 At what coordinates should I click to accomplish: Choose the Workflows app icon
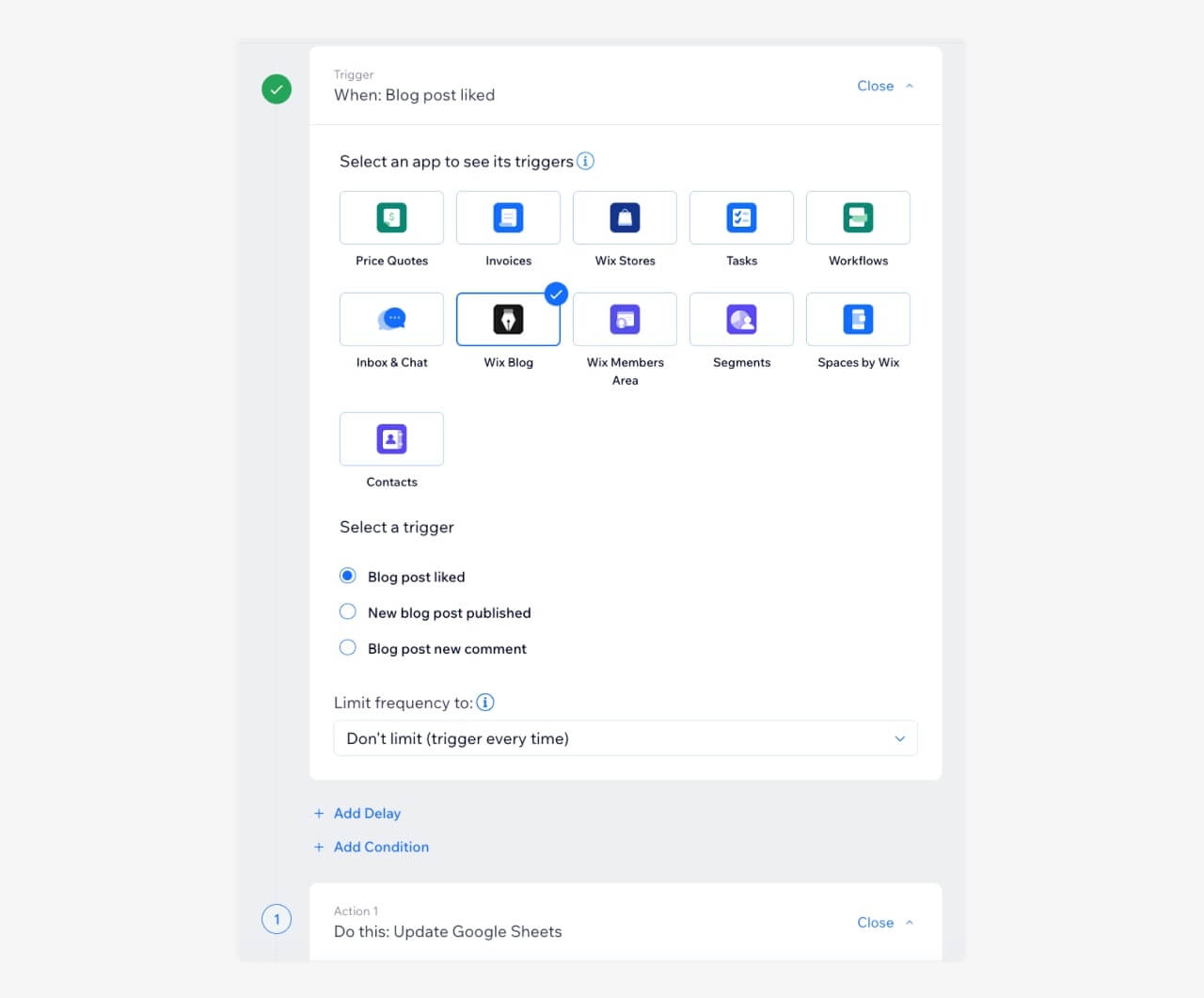[x=858, y=217]
